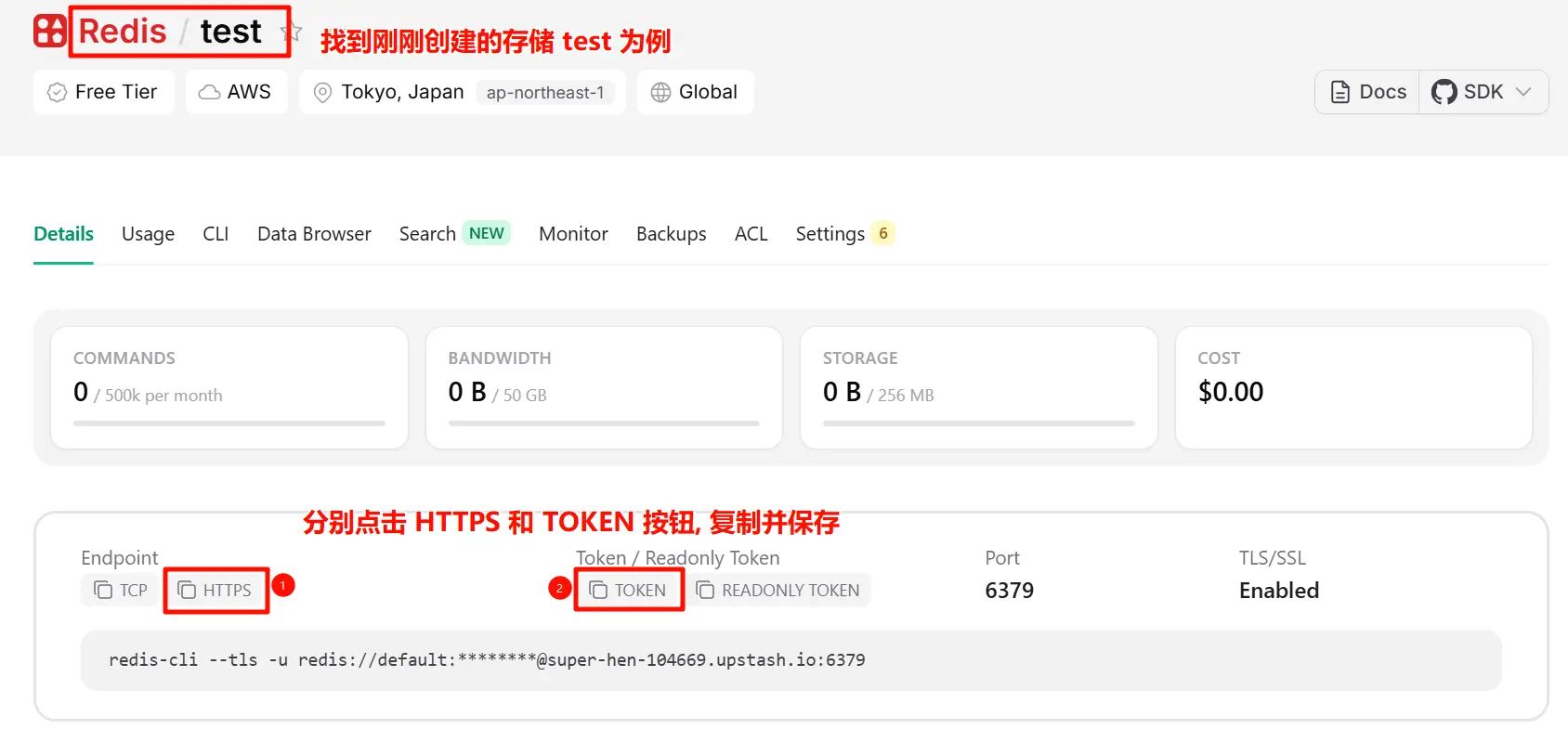Click the port value 6379
The image size is (1568, 742).
coord(1010,591)
